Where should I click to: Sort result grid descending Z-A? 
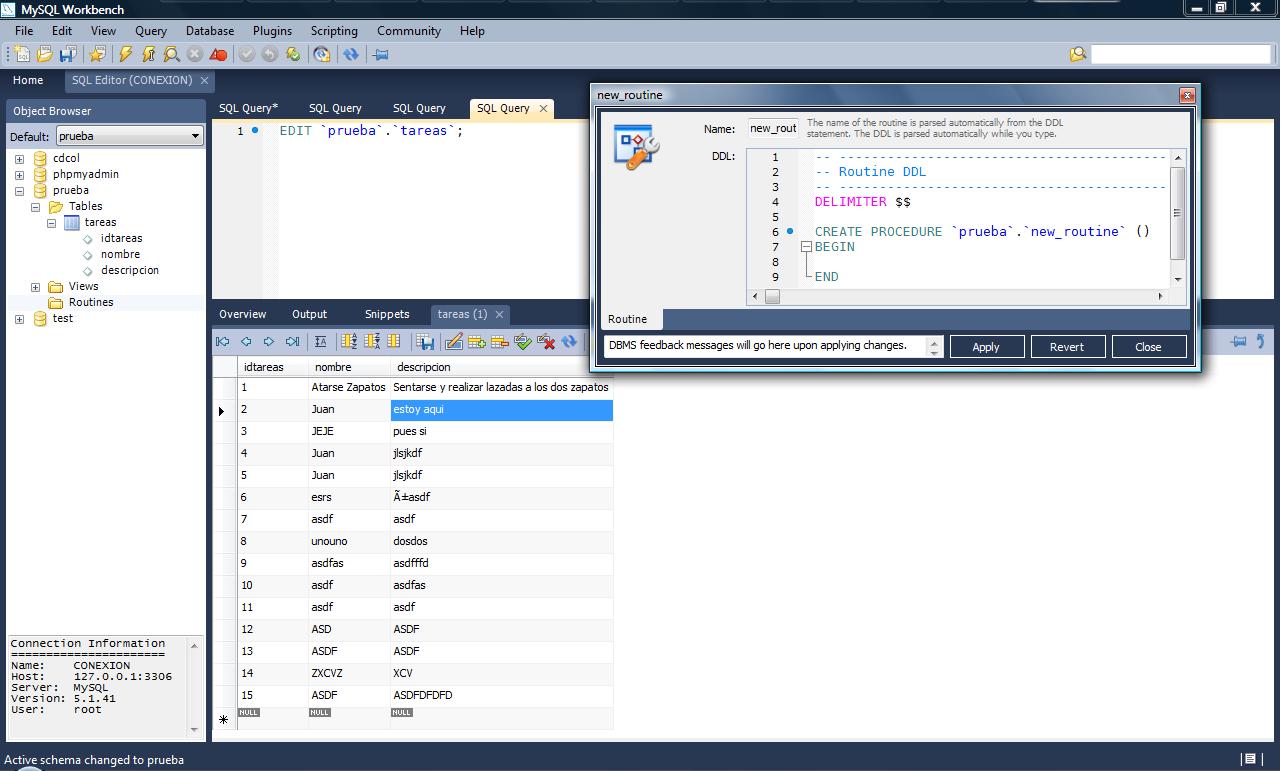click(372, 342)
